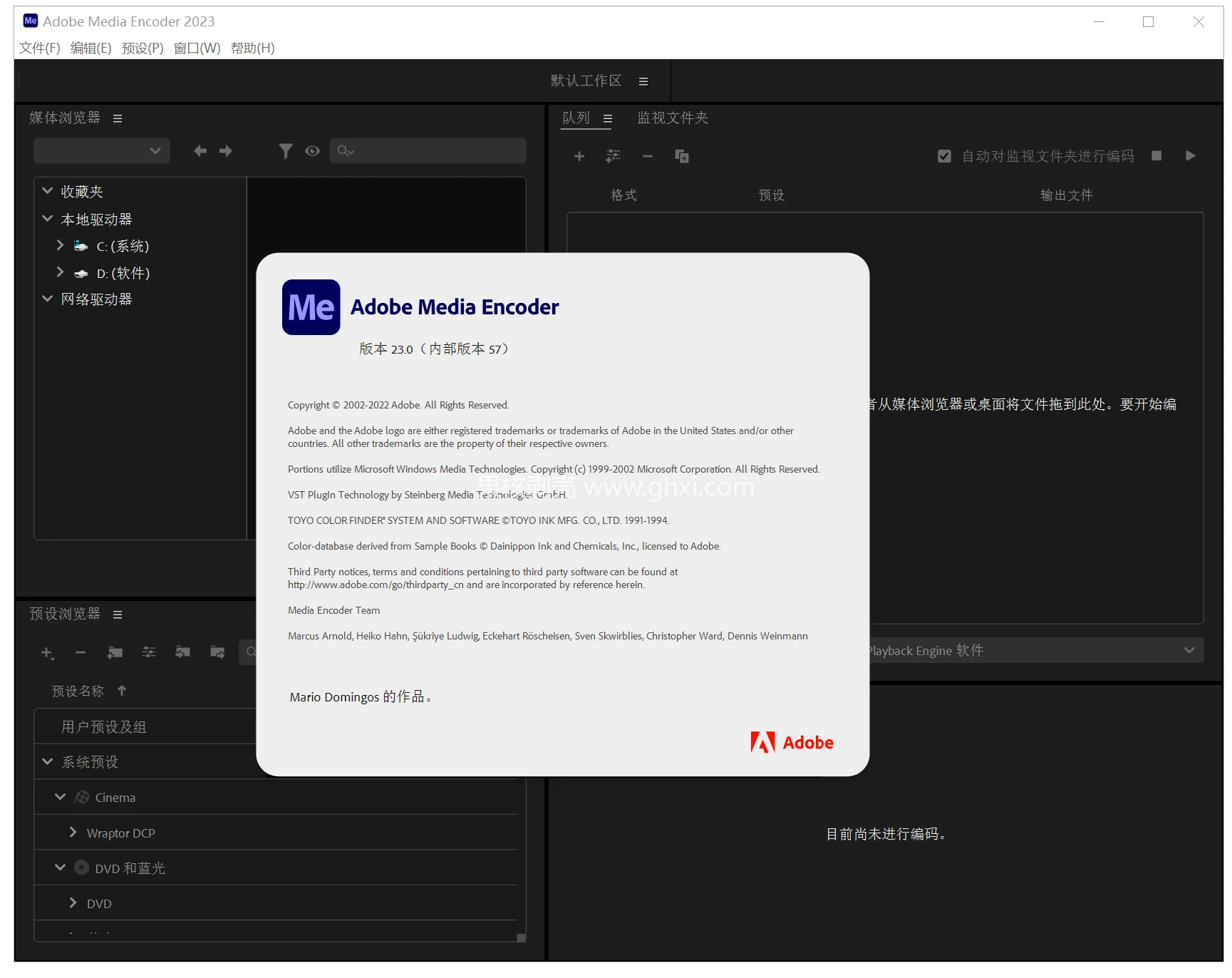Click the duplicate item icon in queue
This screenshot has height=978, width=1232.
682,156
